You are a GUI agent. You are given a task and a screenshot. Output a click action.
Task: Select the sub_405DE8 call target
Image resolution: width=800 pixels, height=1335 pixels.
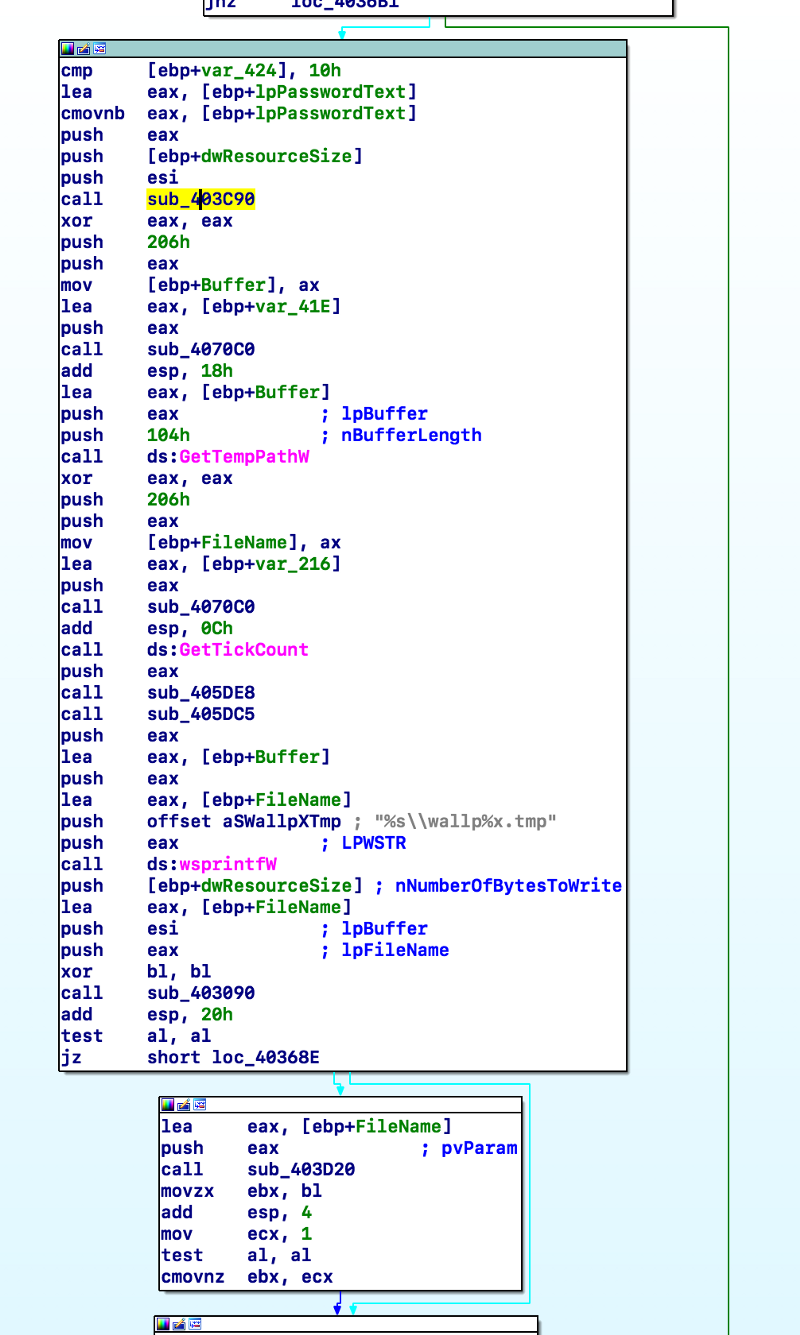pos(201,692)
